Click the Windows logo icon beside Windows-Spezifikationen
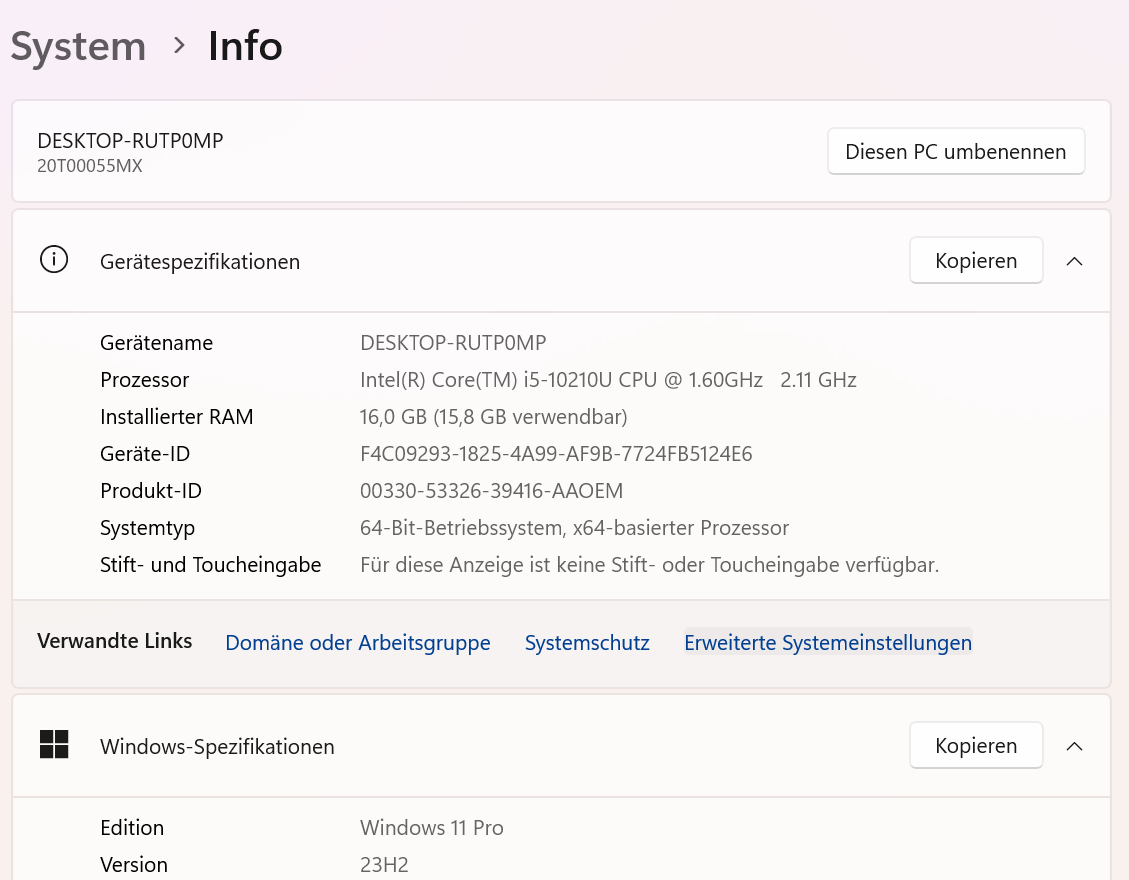The height and width of the screenshot is (880, 1129). point(54,745)
